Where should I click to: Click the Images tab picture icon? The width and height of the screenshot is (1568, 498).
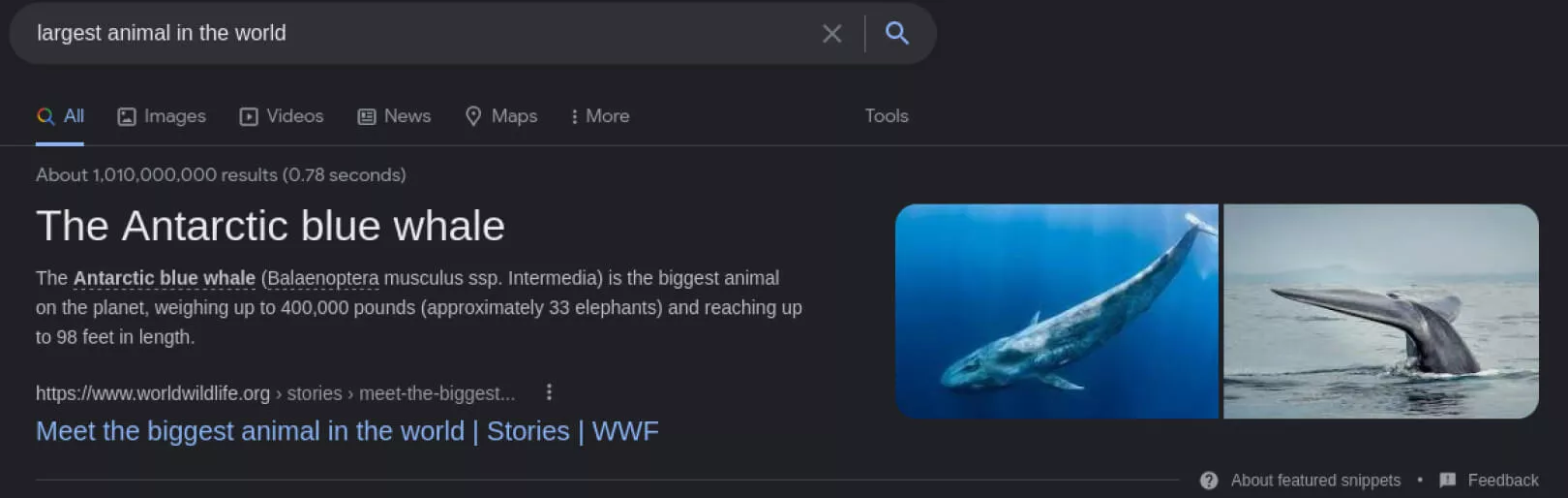[127, 116]
